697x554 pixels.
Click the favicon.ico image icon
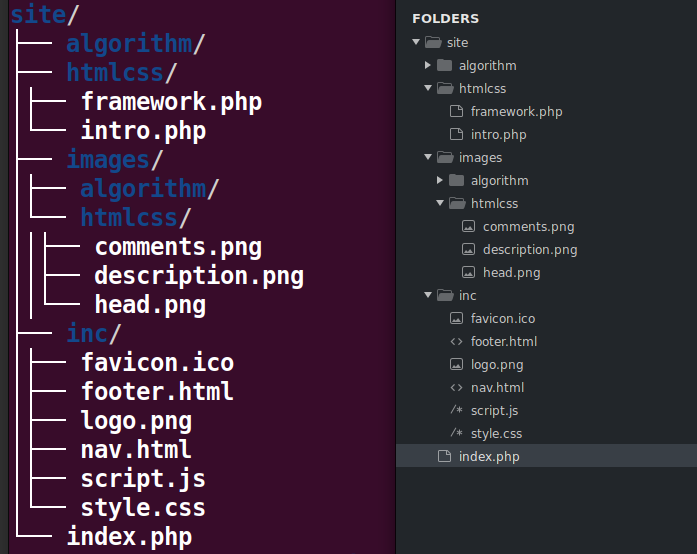[456, 319]
